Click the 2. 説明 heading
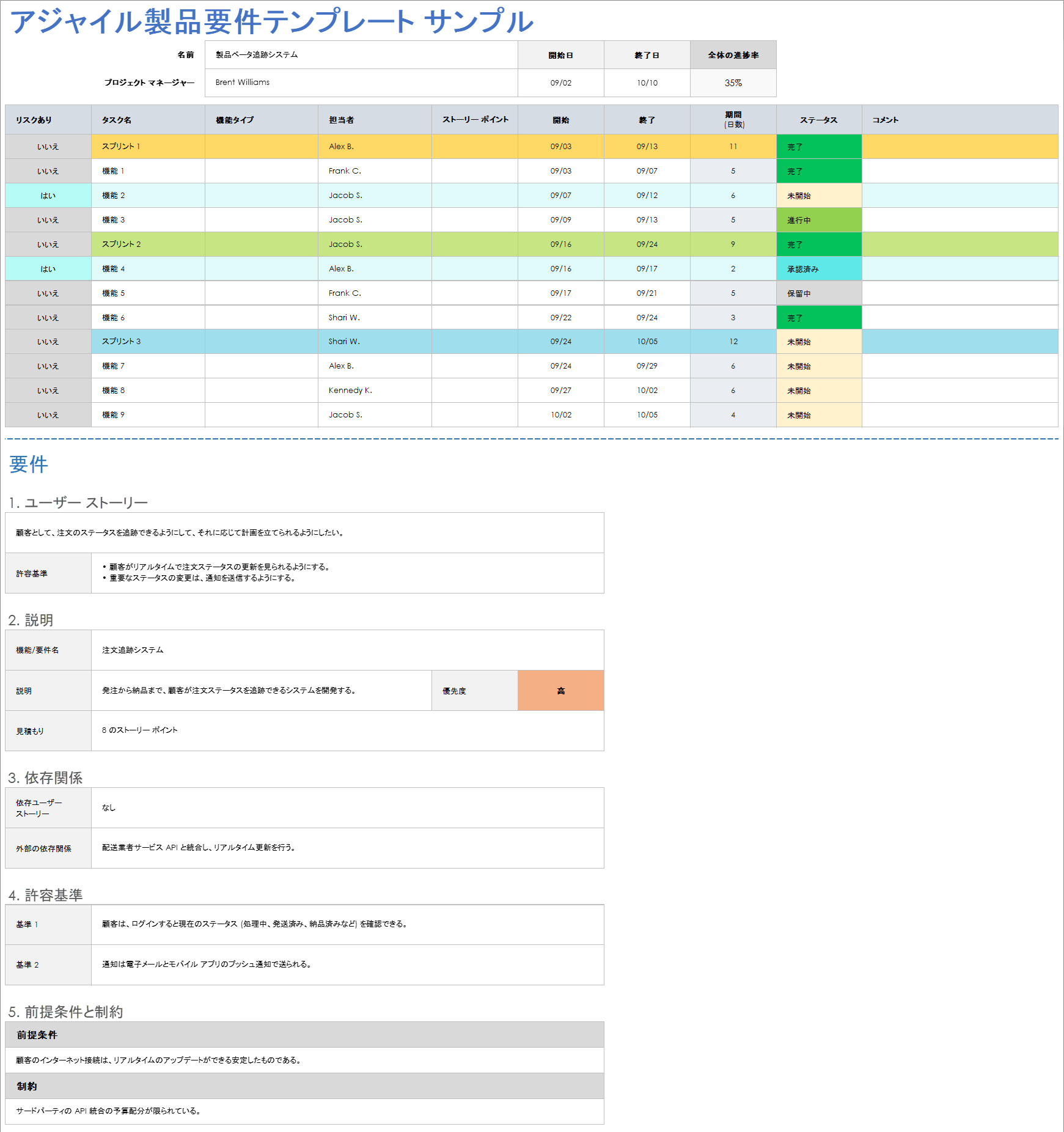Screen dimensions: 1064x1132 [x=31, y=620]
